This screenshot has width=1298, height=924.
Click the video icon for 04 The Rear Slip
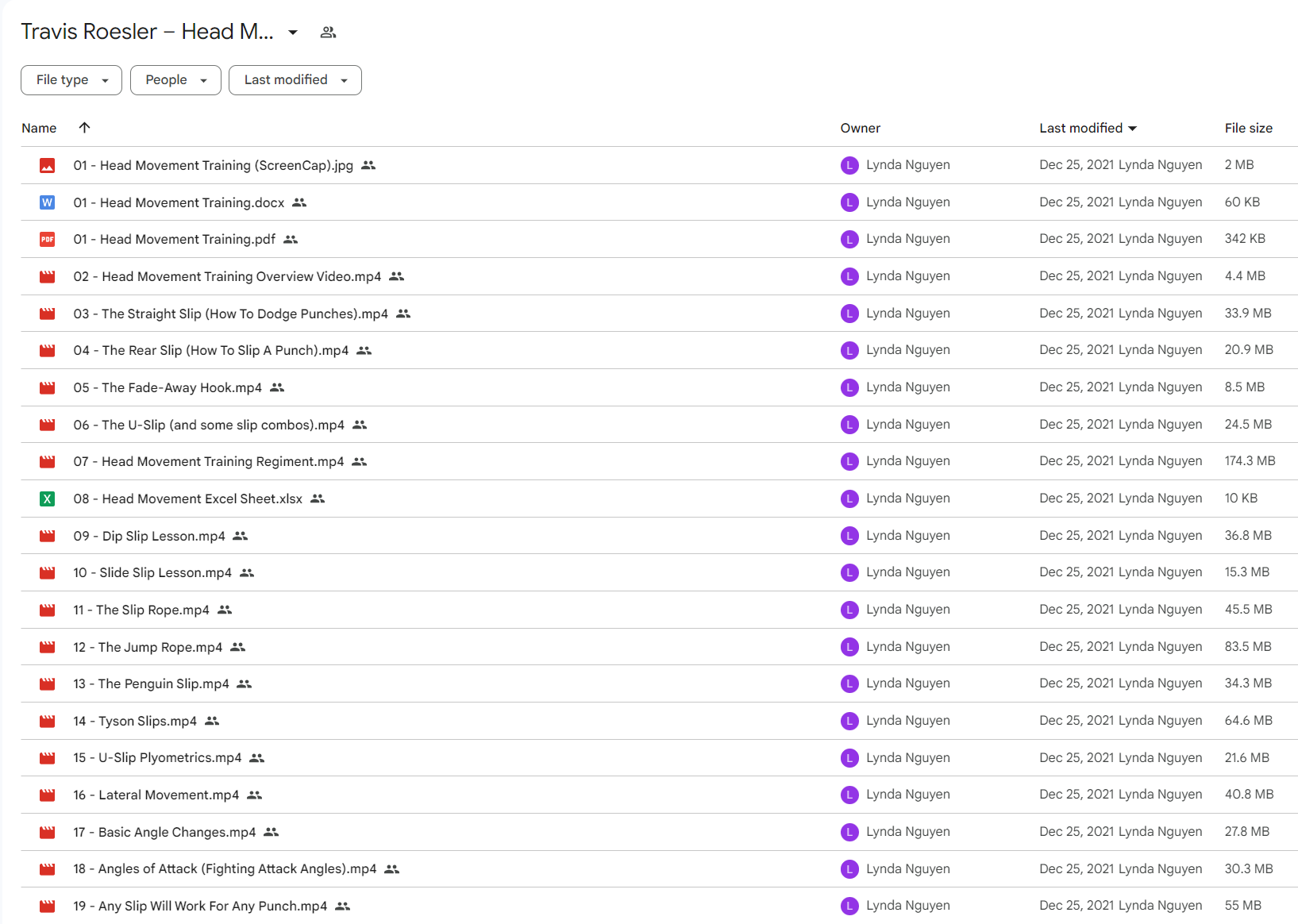click(x=48, y=351)
